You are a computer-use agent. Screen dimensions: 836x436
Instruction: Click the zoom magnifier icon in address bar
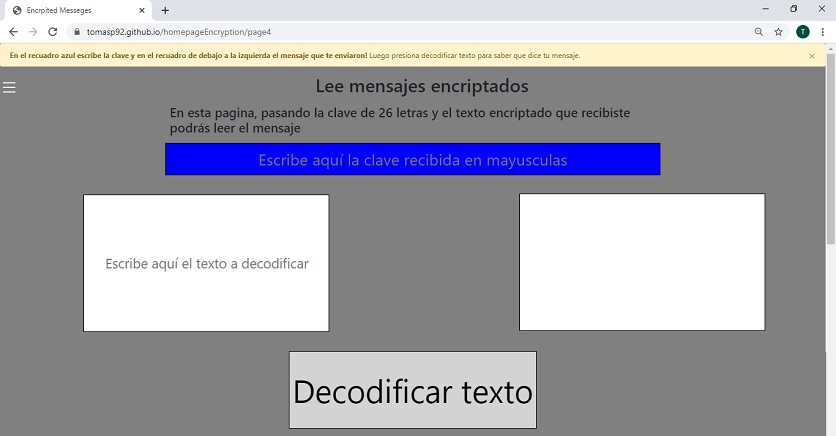(x=759, y=32)
